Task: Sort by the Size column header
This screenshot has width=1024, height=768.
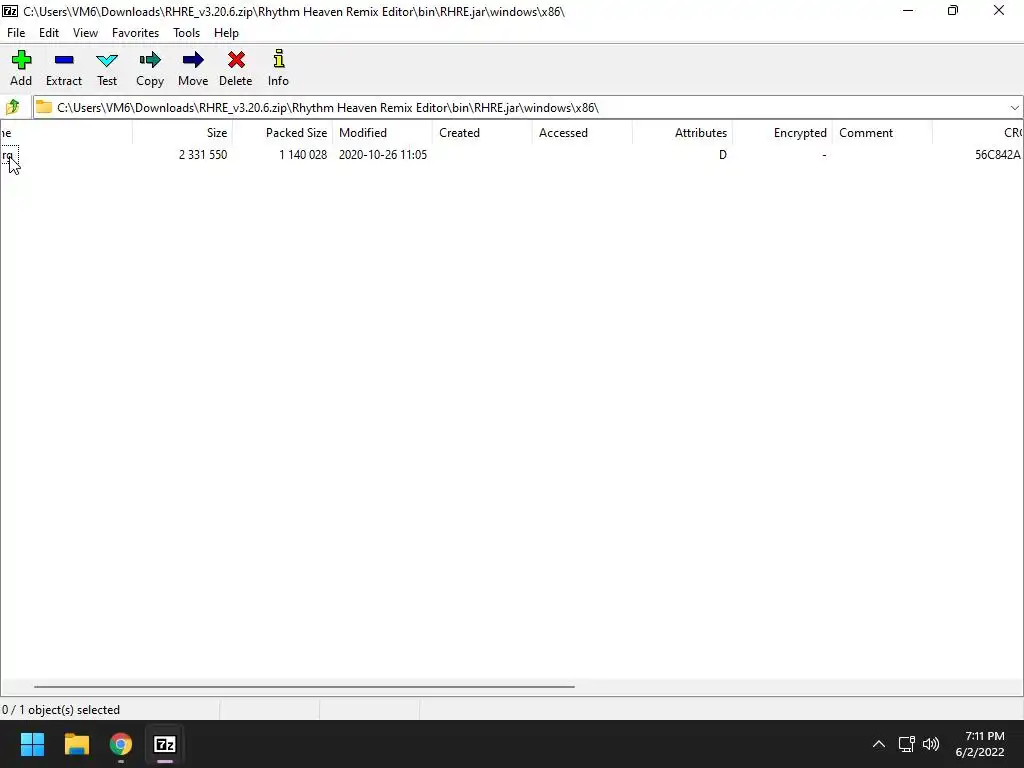Action: pyautogui.click(x=182, y=133)
